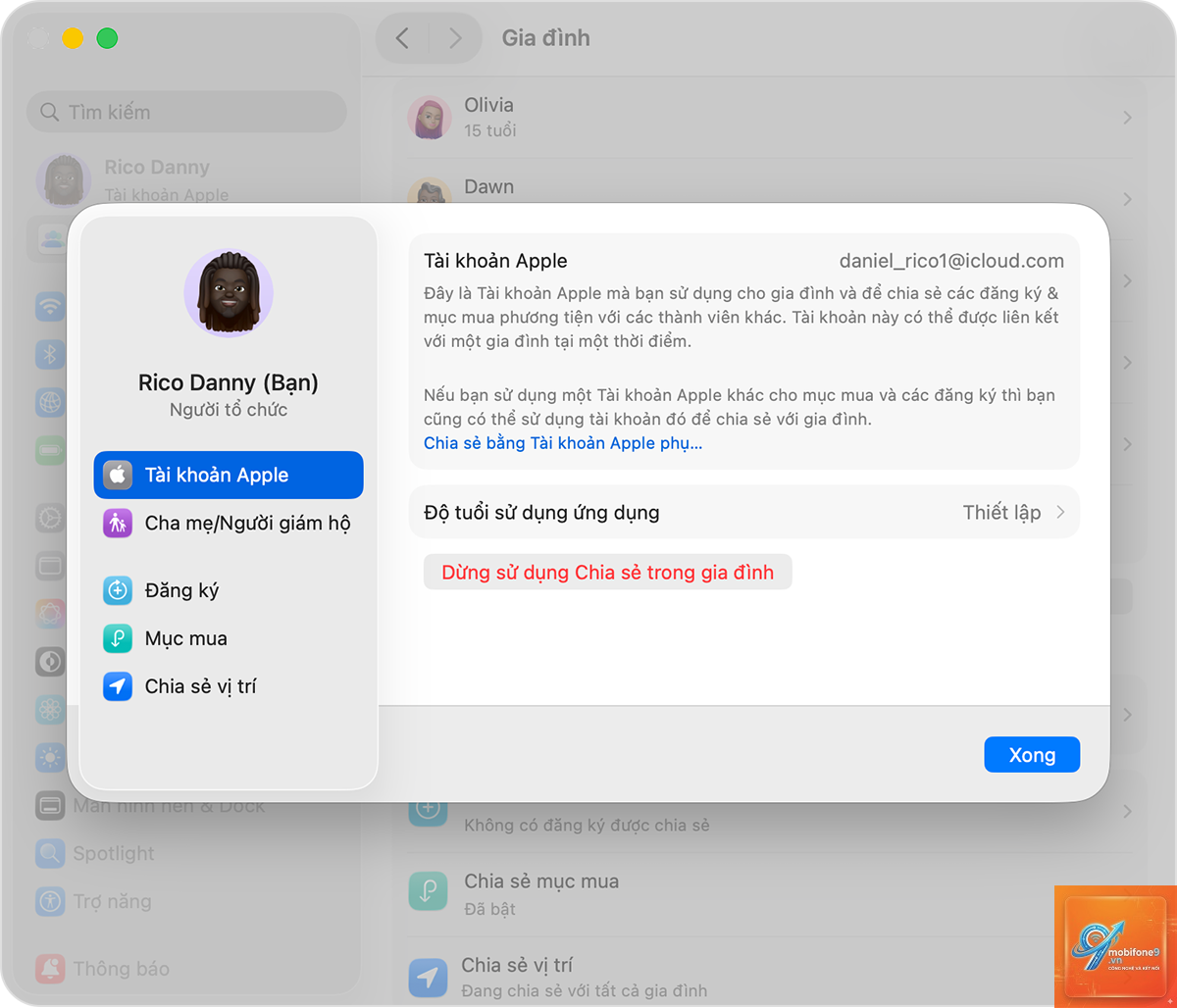Image resolution: width=1177 pixels, height=1008 pixels.
Task: Click the forward arrow in Gia đình window
Action: 455,38
